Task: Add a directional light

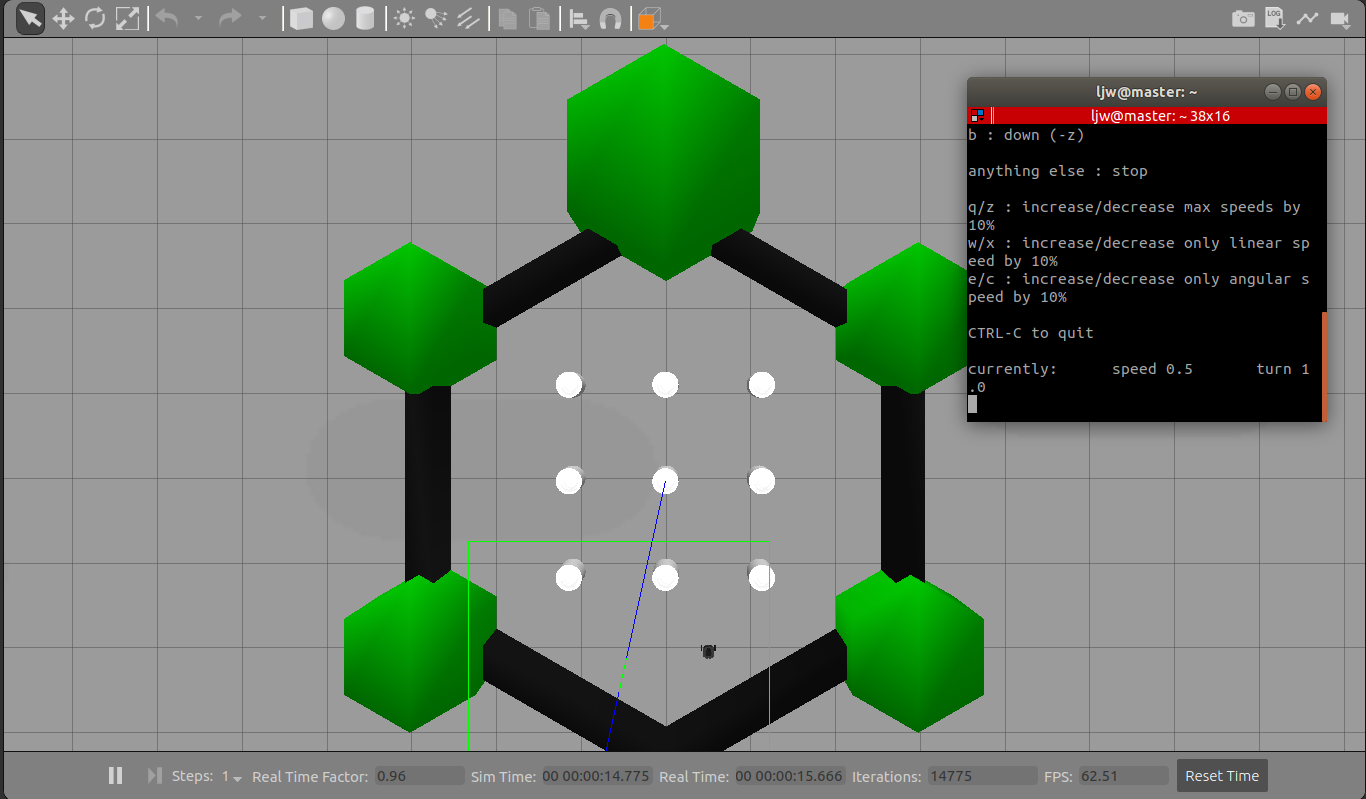Action: coord(467,18)
